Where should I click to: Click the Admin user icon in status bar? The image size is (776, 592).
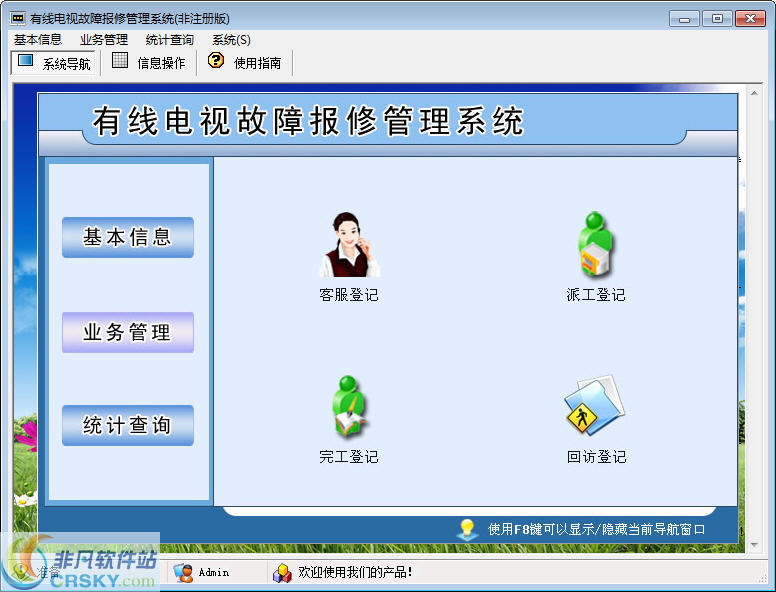point(183,573)
